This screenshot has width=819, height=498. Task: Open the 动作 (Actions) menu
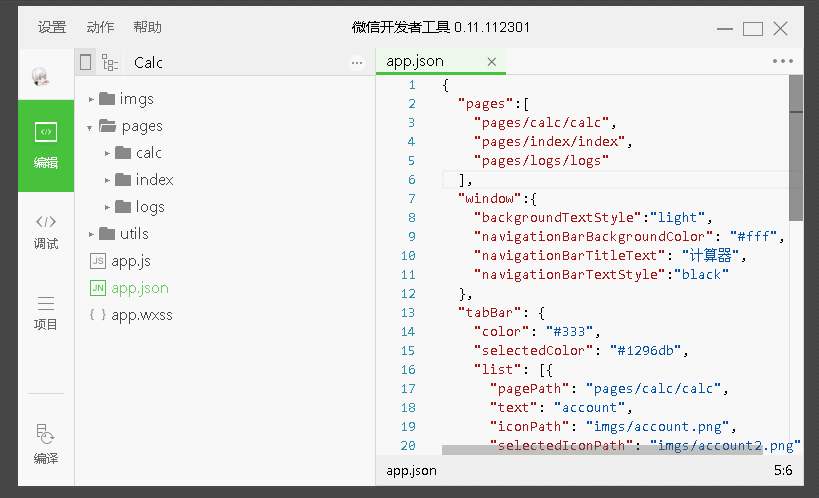[100, 27]
